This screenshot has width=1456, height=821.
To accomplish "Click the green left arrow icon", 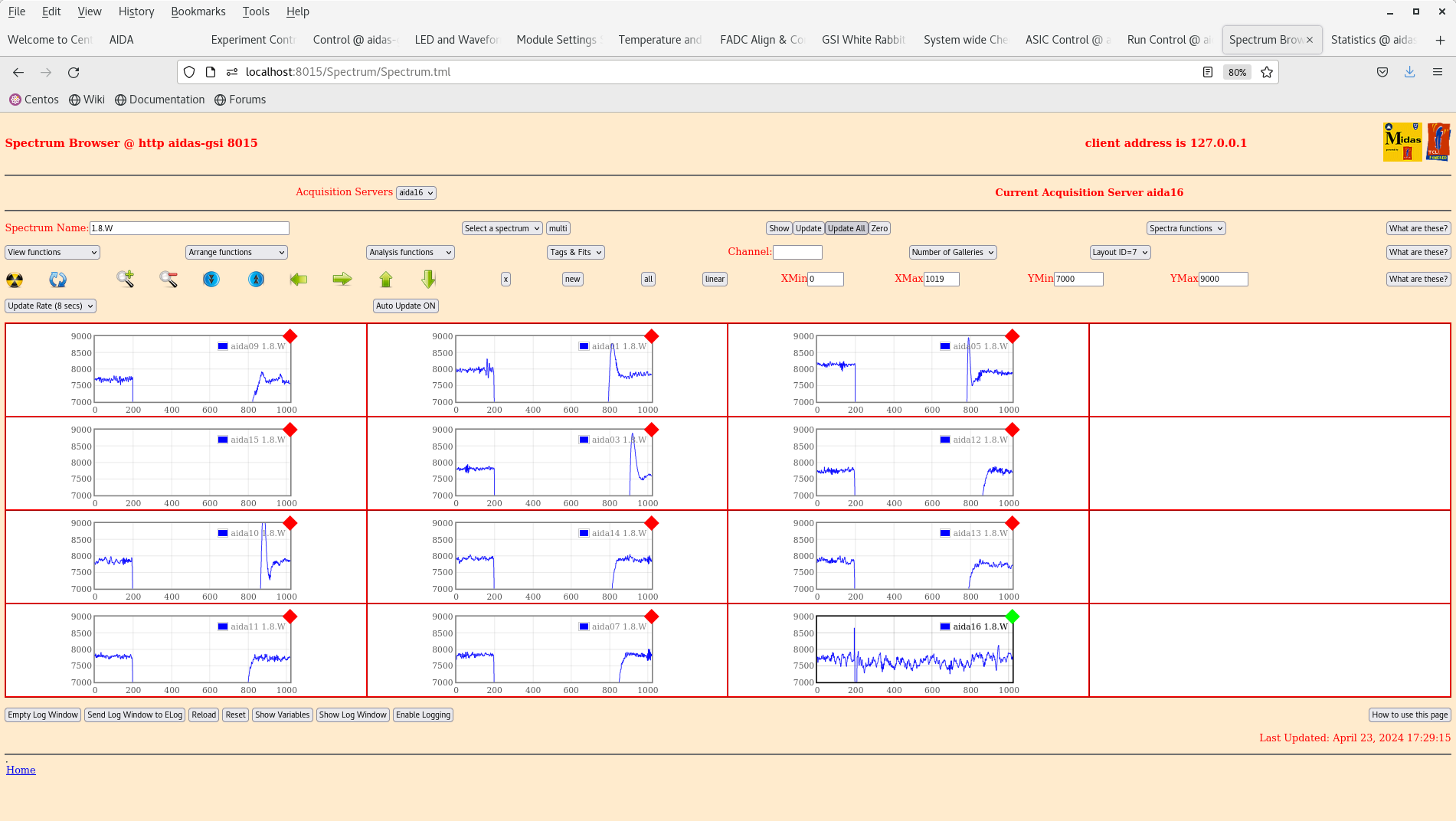I will (299, 280).
